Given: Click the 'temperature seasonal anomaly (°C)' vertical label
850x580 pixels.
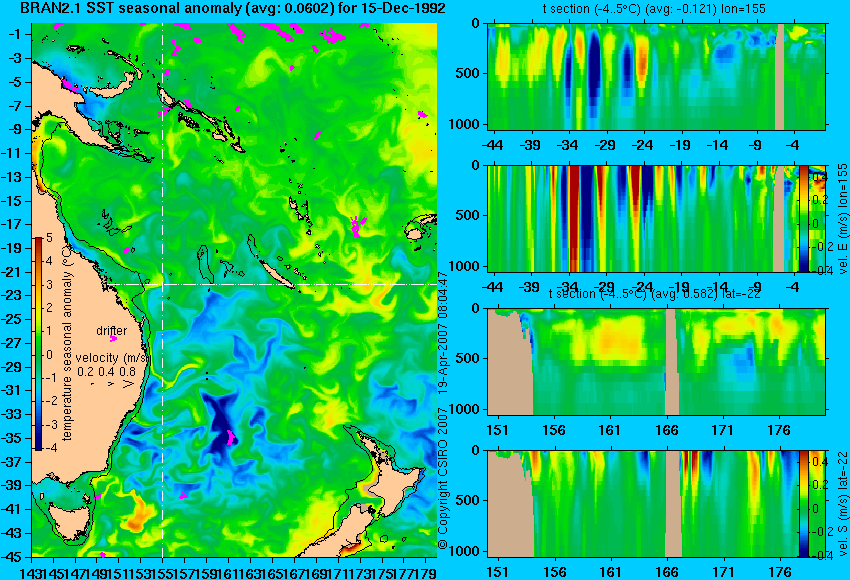Looking at the screenshot, I should click(67, 343).
